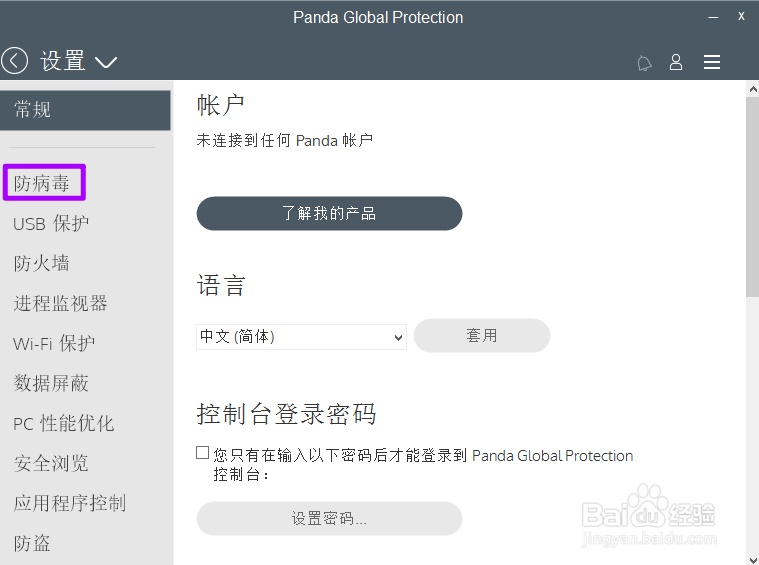Viewport: 759px width, 565px height.
Task: Click the vertical scrollbar thumb
Action: pos(753,197)
